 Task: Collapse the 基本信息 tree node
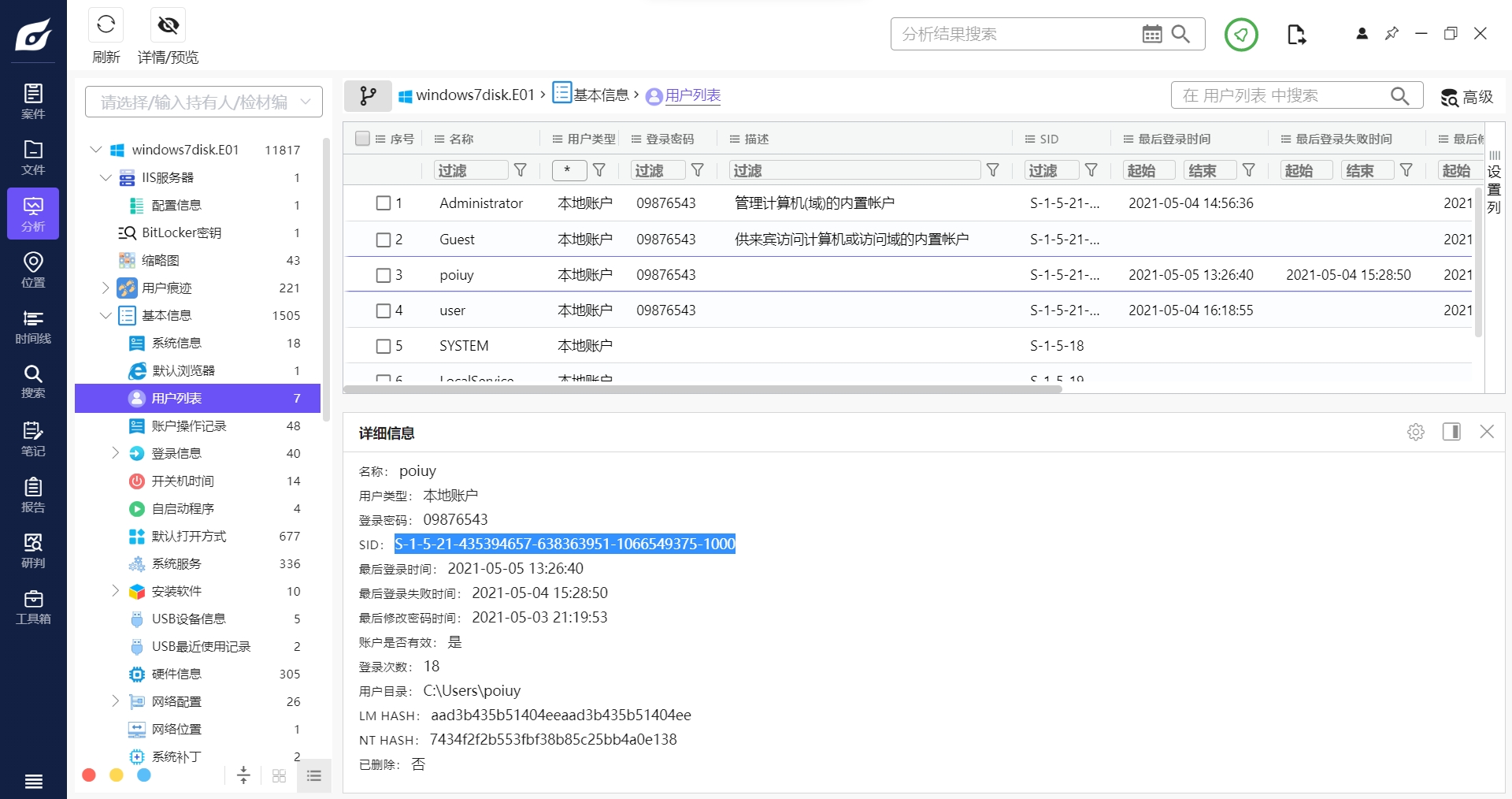tap(106, 315)
